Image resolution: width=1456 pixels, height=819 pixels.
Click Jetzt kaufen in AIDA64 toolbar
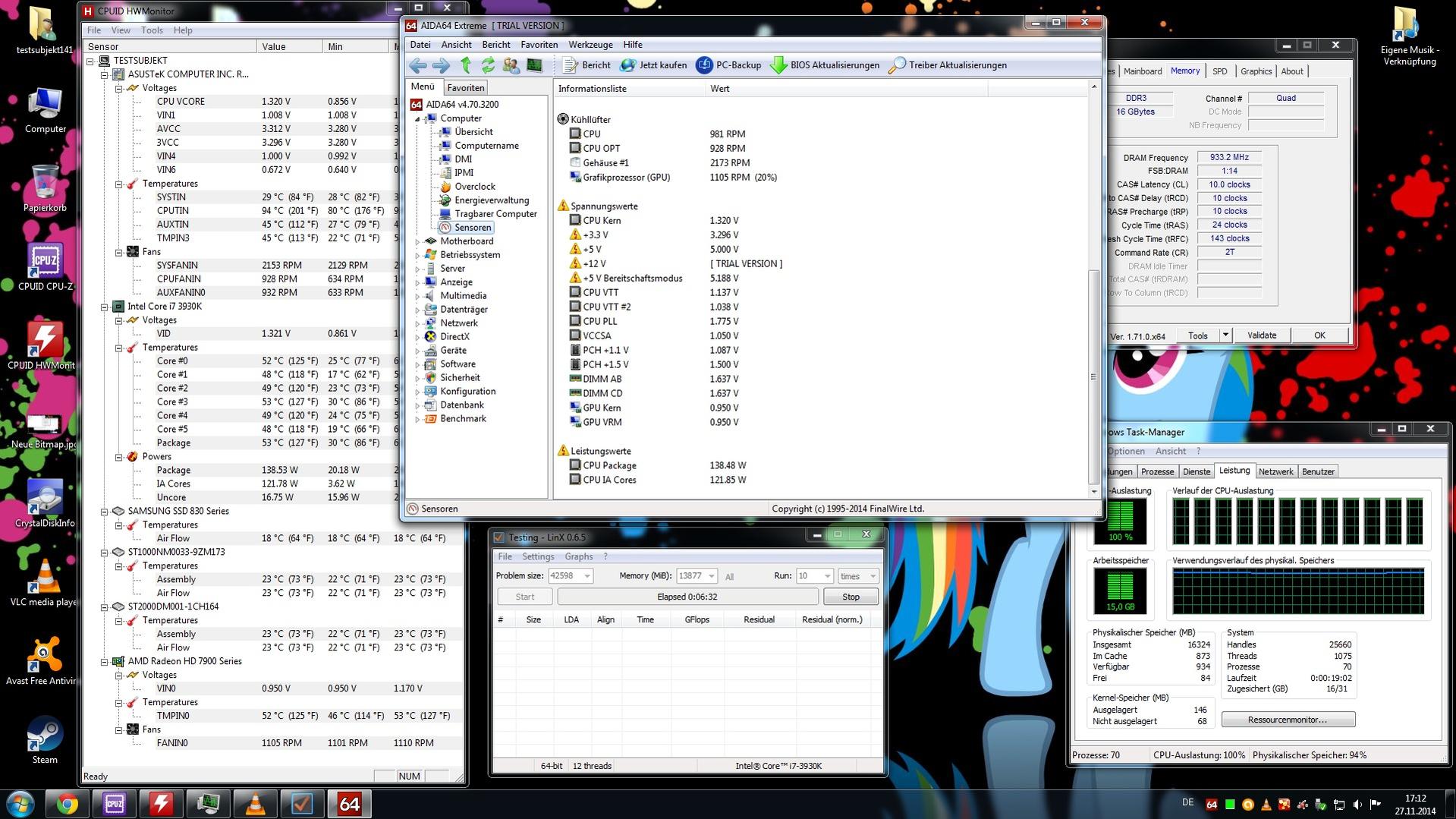653,65
